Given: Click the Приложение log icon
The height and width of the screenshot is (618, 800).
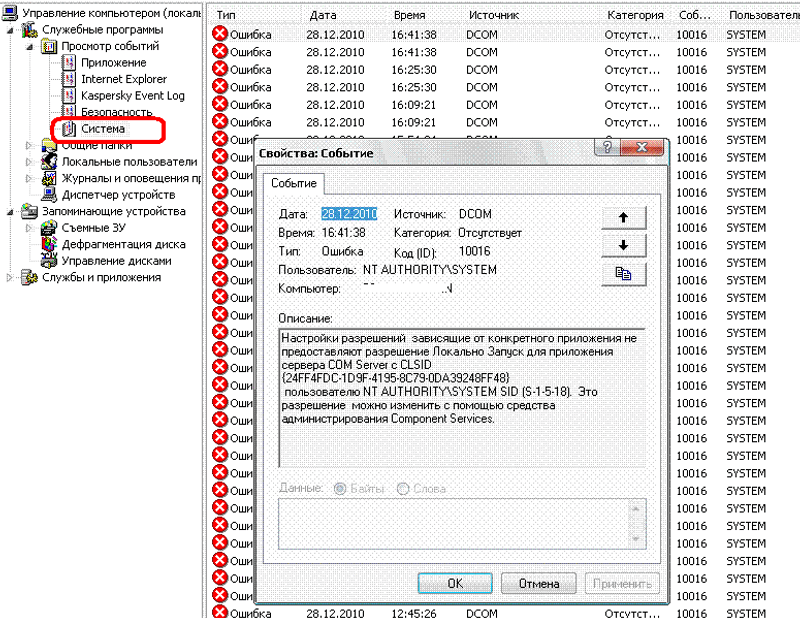Looking at the screenshot, I should click(69, 63).
